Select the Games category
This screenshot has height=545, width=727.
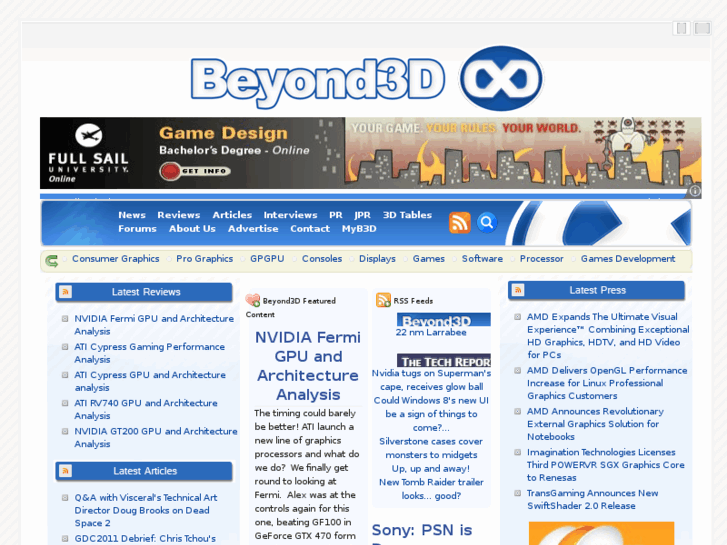pyautogui.click(x=428, y=259)
